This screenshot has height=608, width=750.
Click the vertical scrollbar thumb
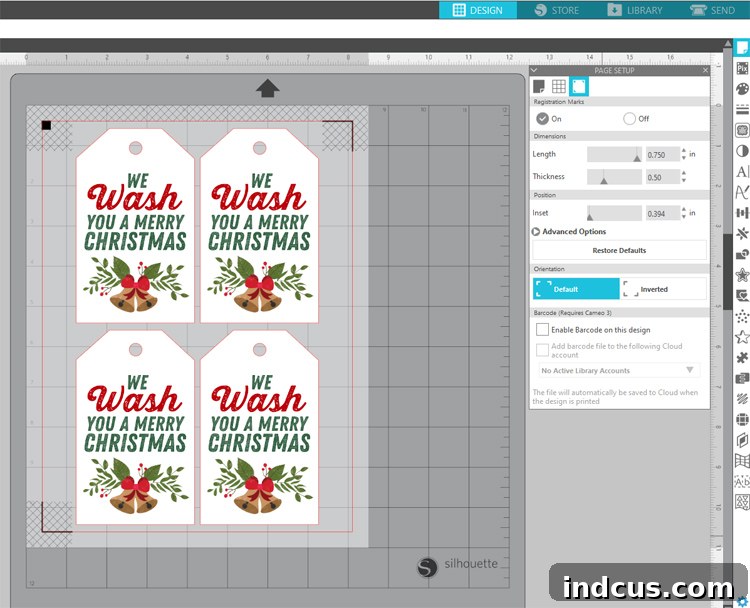coord(728,272)
